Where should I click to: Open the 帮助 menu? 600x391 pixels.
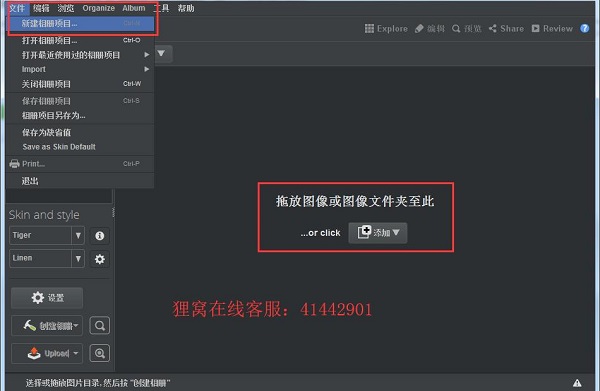pyautogui.click(x=186, y=8)
